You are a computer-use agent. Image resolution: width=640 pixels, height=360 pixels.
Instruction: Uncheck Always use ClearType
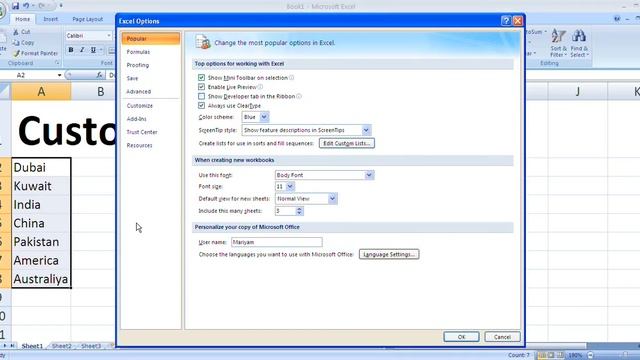tap(201, 106)
